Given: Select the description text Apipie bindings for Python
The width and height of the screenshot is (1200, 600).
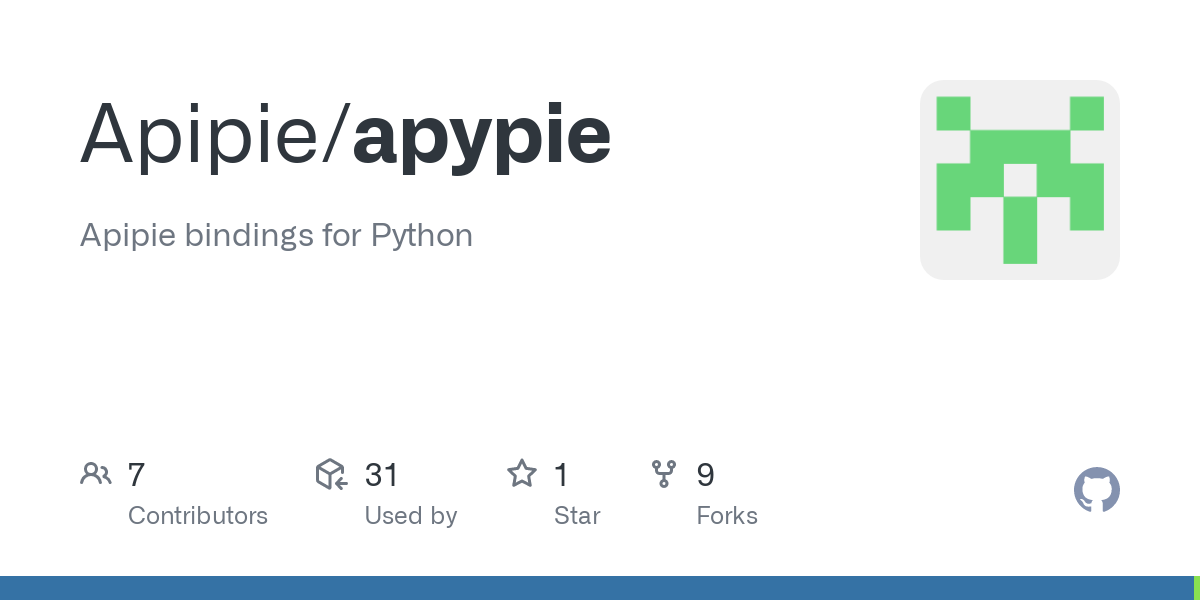Looking at the screenshot, I should pyautogui.click(x=276, y=236).
